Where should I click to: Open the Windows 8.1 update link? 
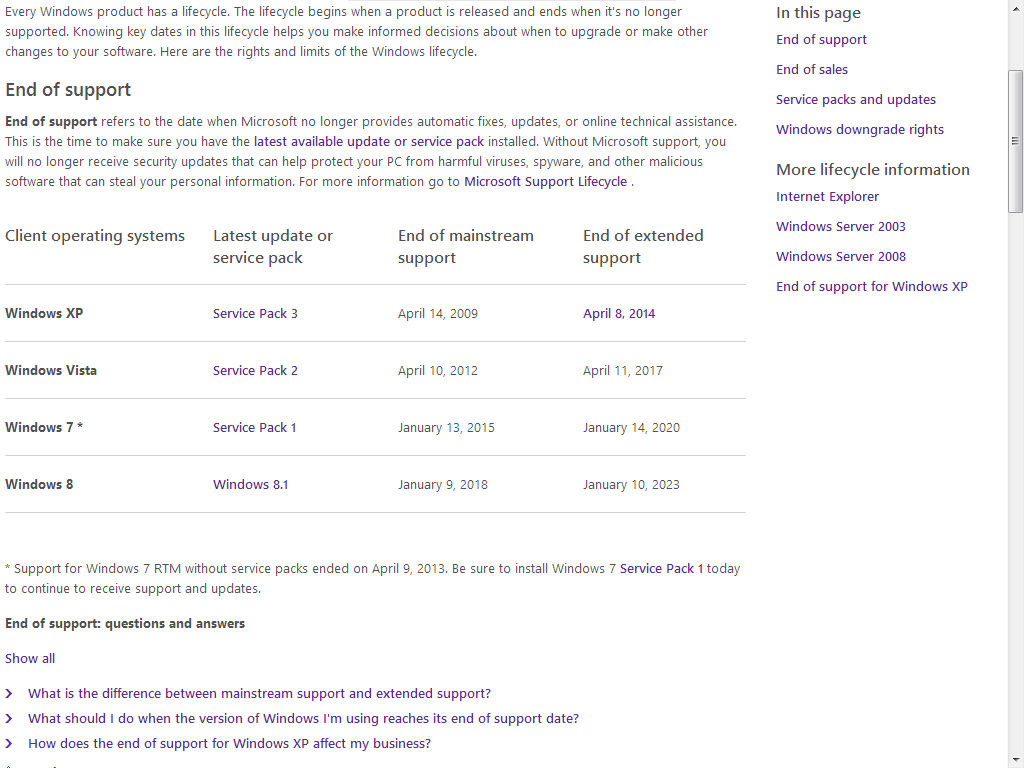(250, 485)
